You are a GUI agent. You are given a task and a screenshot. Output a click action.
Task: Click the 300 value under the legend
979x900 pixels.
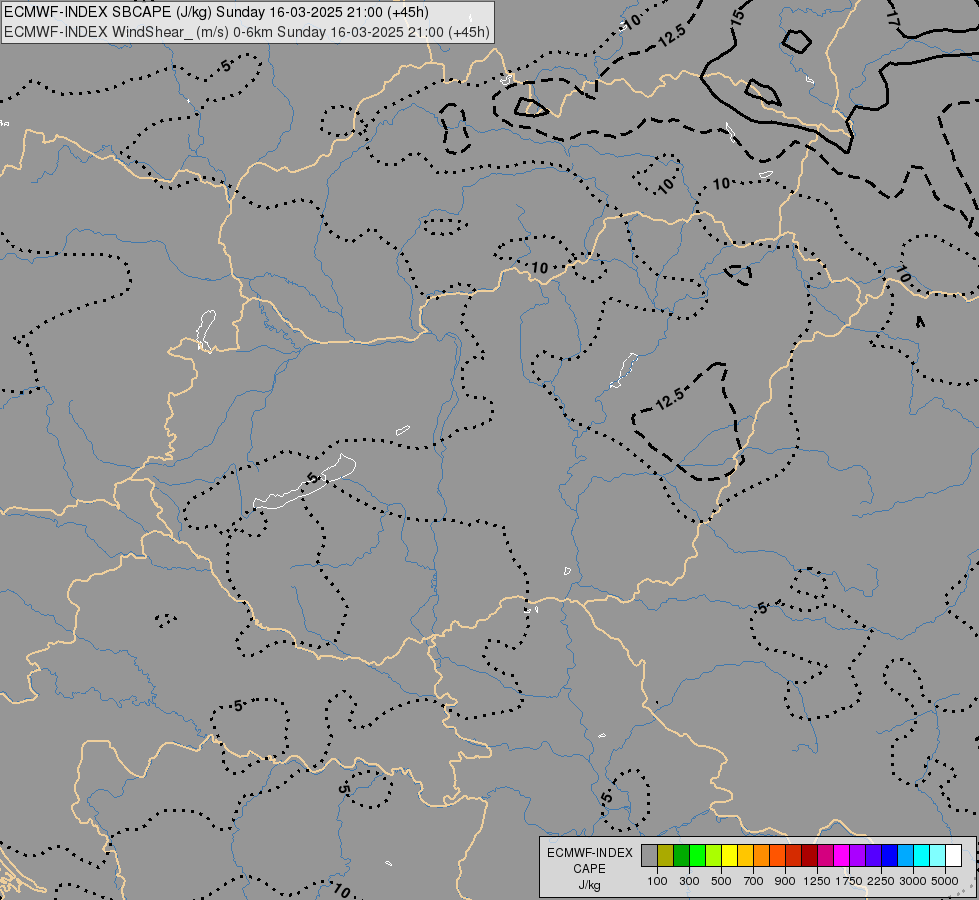[x=689, y=881]
